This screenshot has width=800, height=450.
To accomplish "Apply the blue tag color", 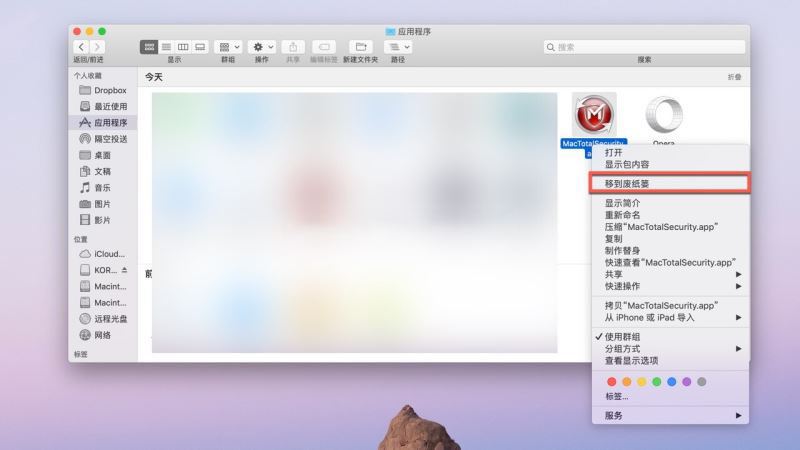I will [671, 382].
